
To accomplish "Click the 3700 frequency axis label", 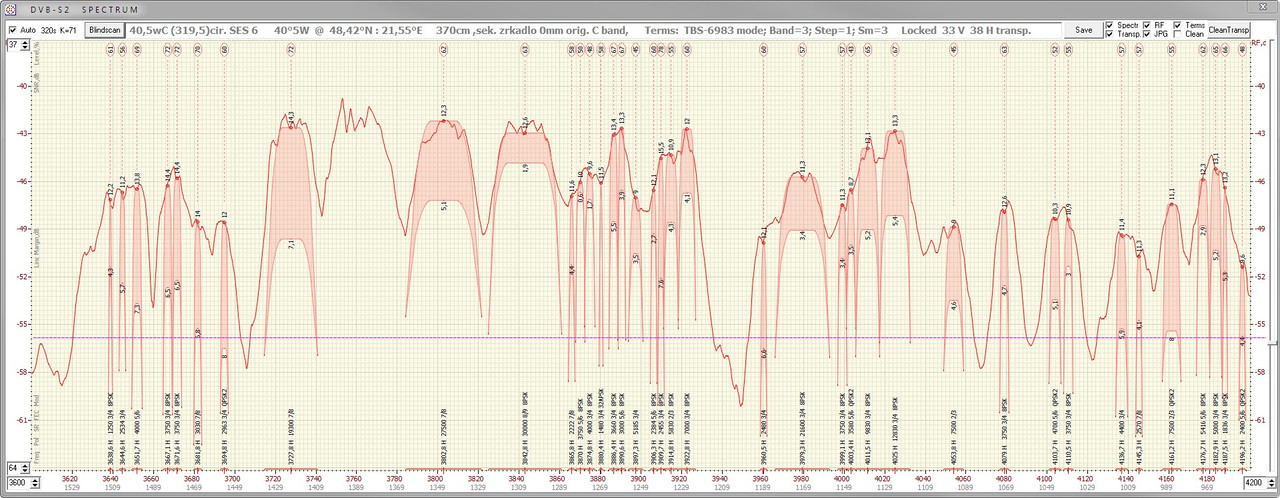I will tap(232, 478).
